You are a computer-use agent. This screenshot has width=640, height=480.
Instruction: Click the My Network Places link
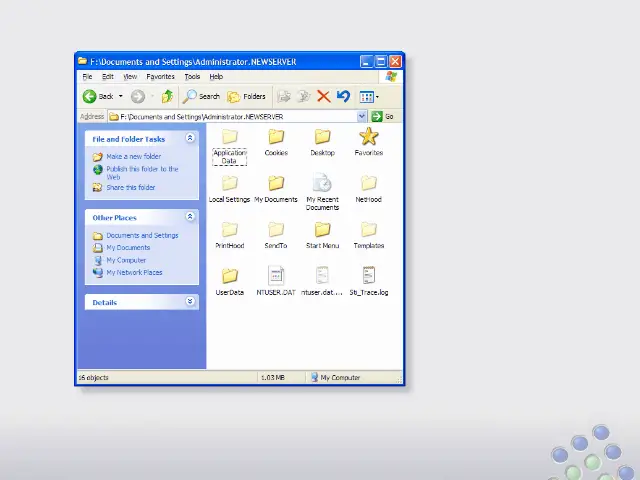[134, 272]
